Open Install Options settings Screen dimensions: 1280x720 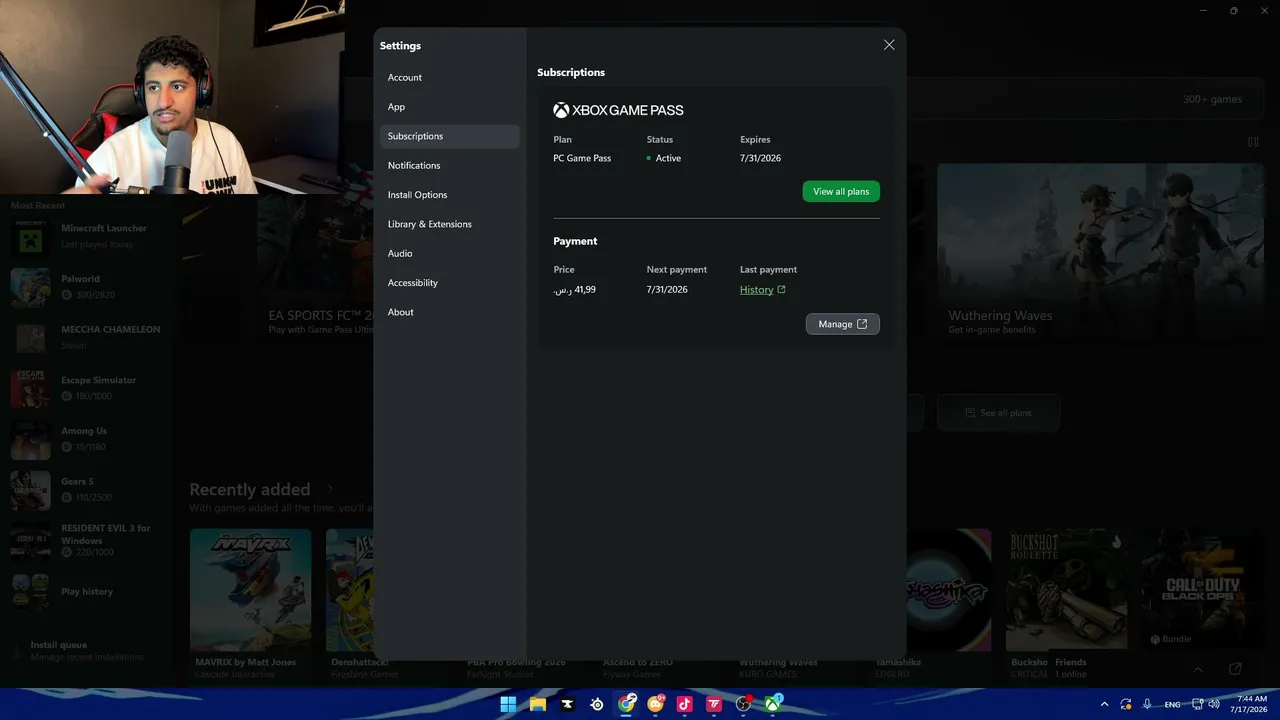(x=449, y=195)
